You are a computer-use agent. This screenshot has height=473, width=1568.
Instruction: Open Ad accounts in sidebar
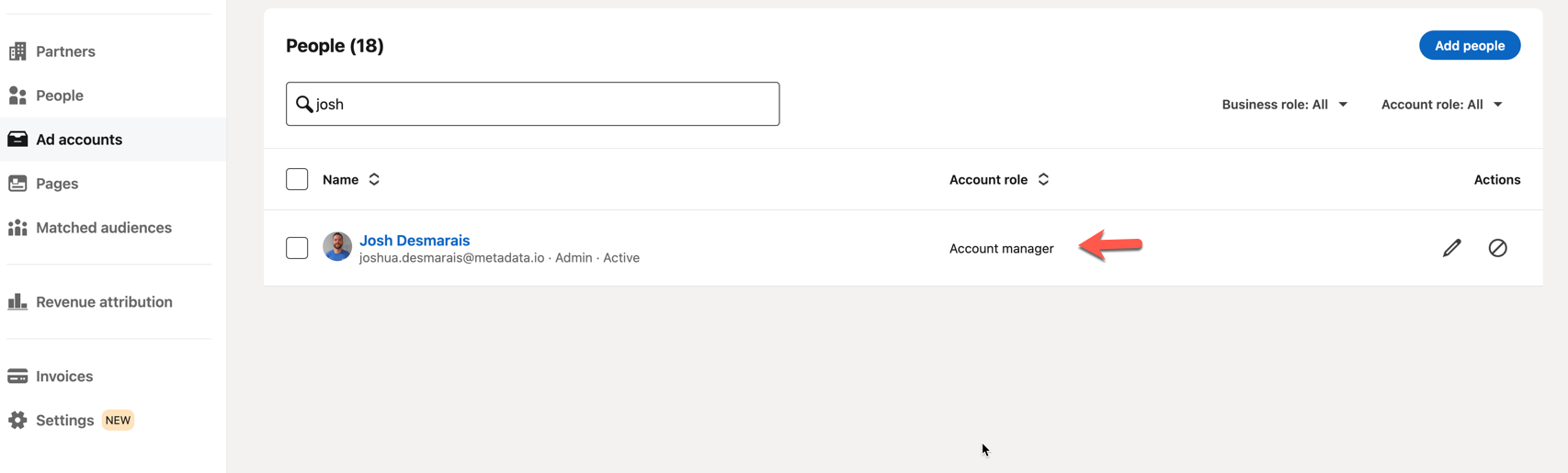[x=79, y=140]
